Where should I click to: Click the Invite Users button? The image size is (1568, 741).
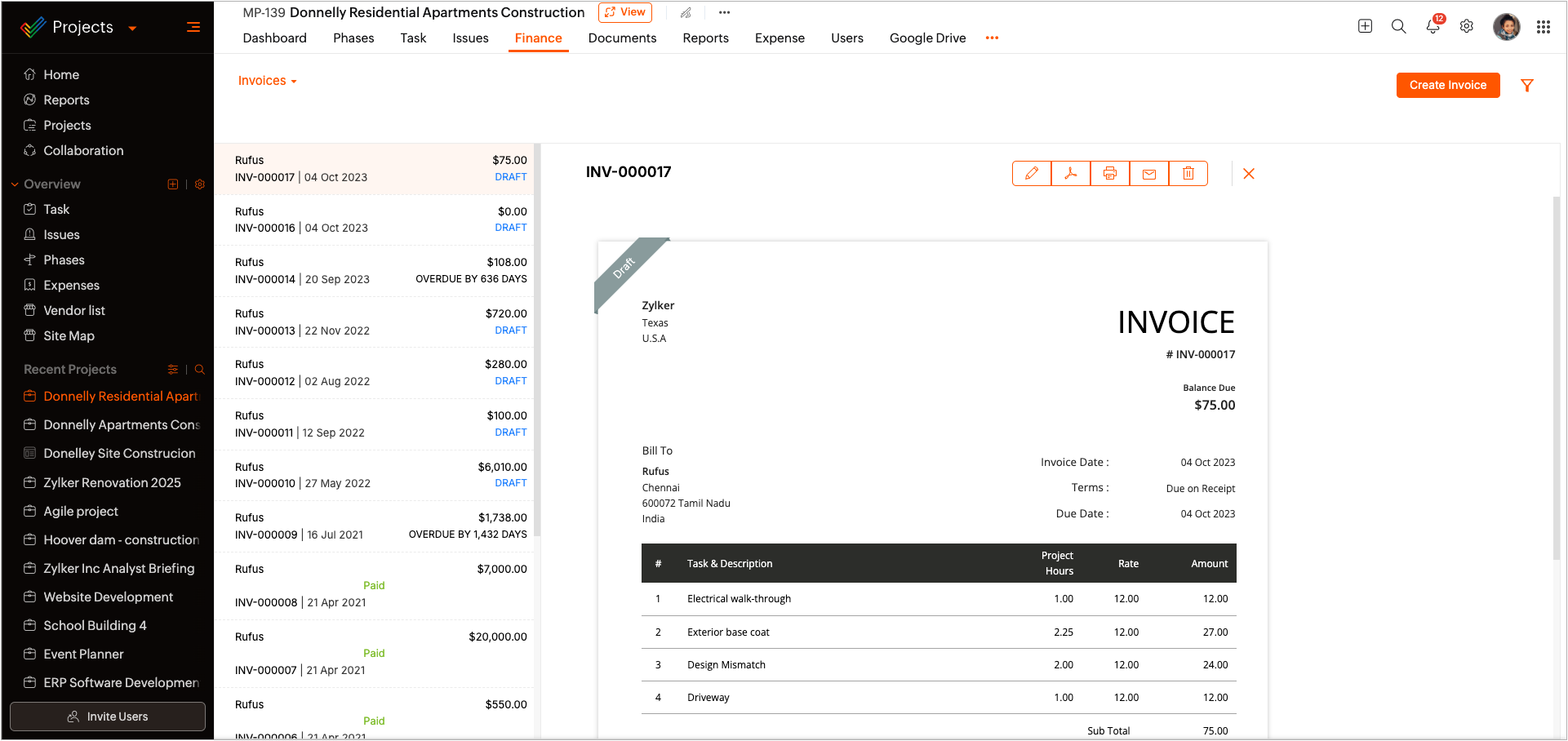click(108, 717)
